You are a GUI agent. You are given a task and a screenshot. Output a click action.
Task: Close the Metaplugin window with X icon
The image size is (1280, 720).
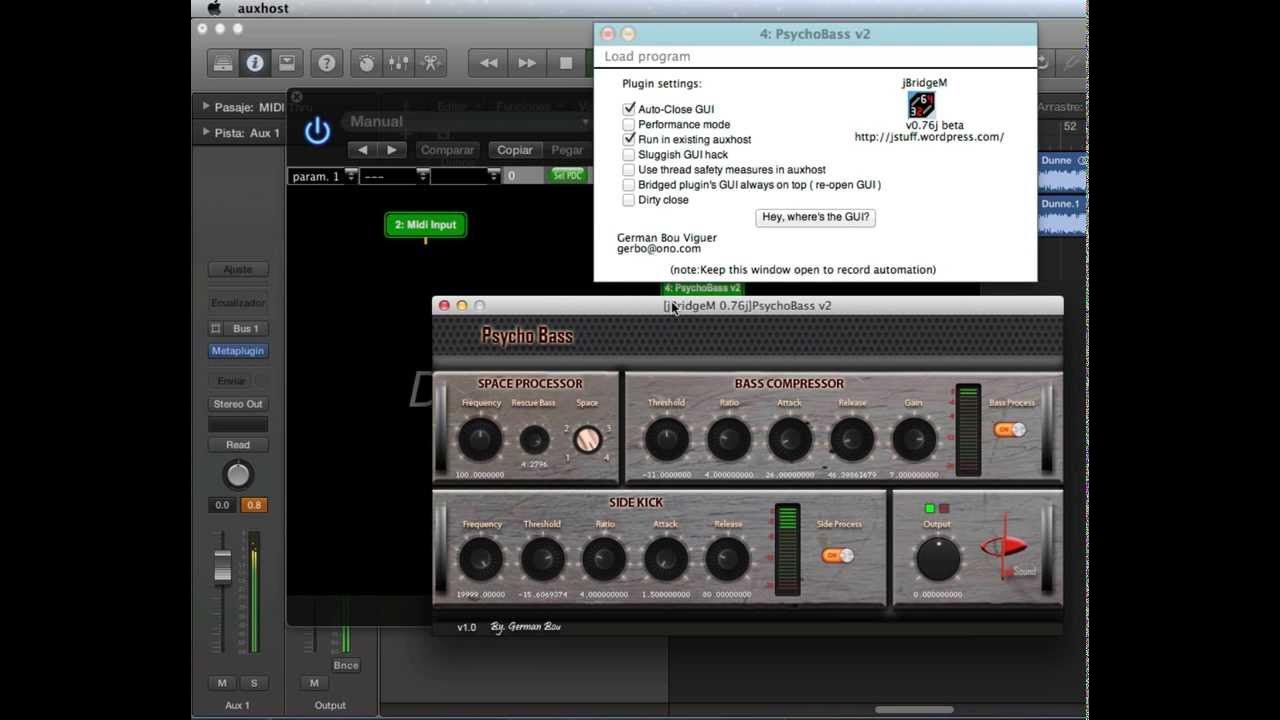coord(296,97)
